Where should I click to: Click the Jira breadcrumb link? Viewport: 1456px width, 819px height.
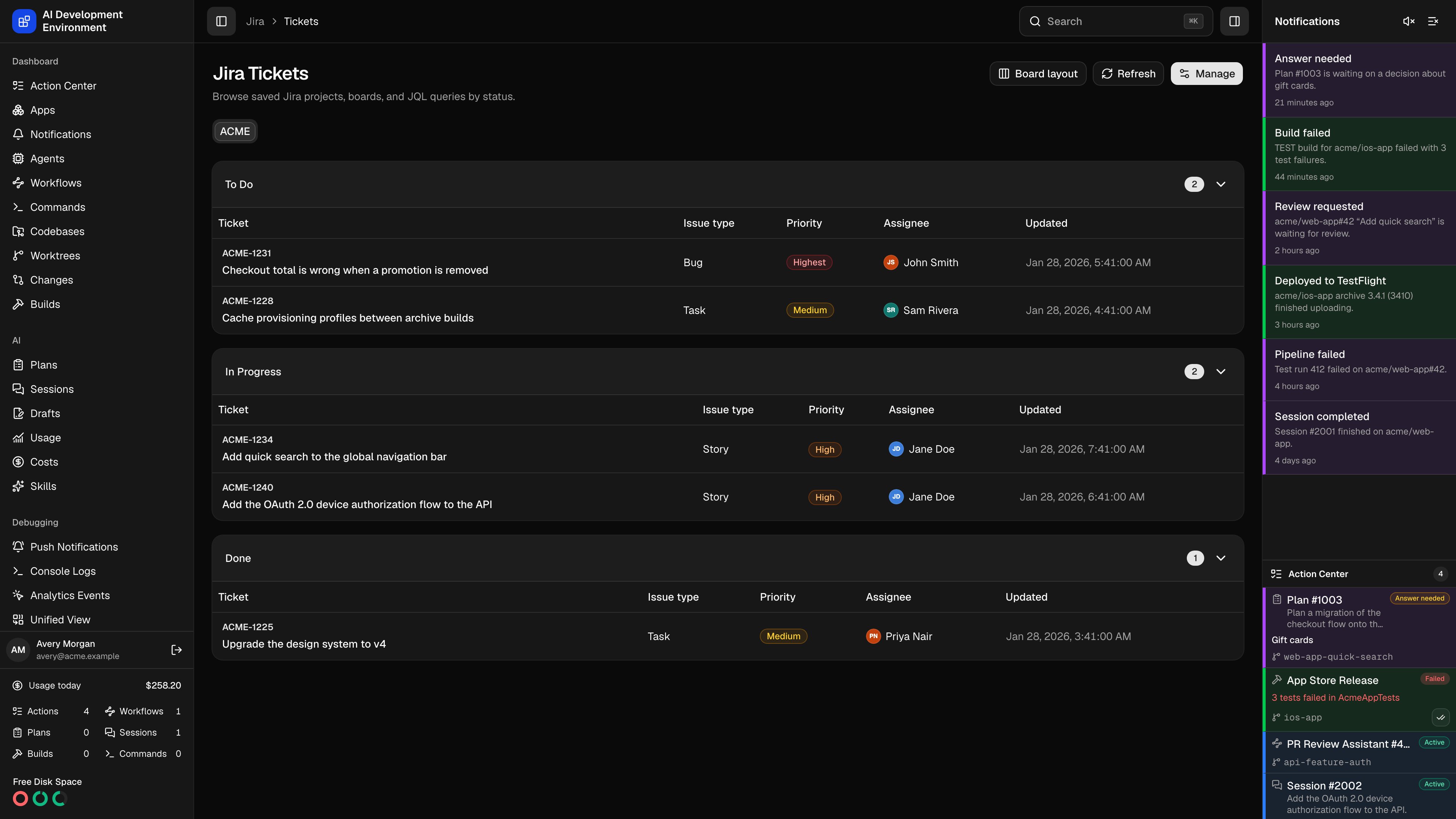pyautogui.click(x=255, y=22)
